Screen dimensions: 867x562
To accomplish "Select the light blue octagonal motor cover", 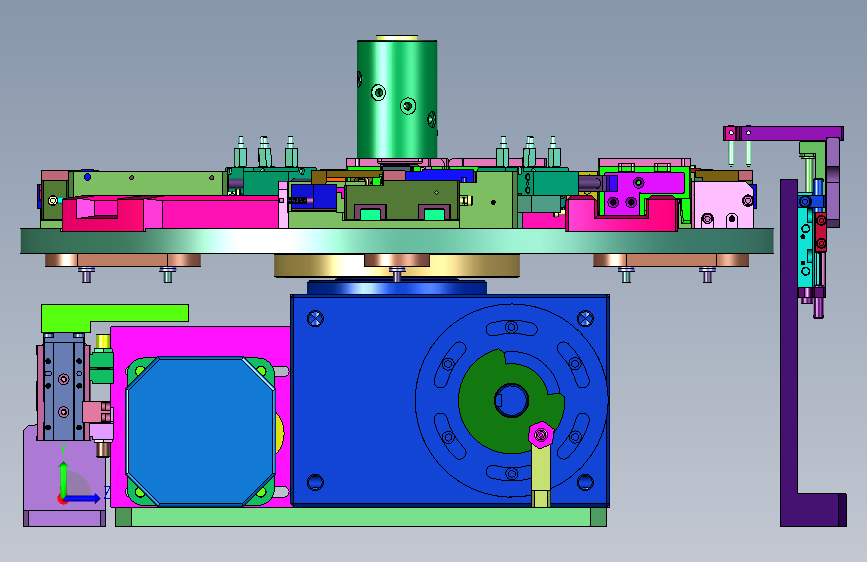I will click(x=201, y=431).
